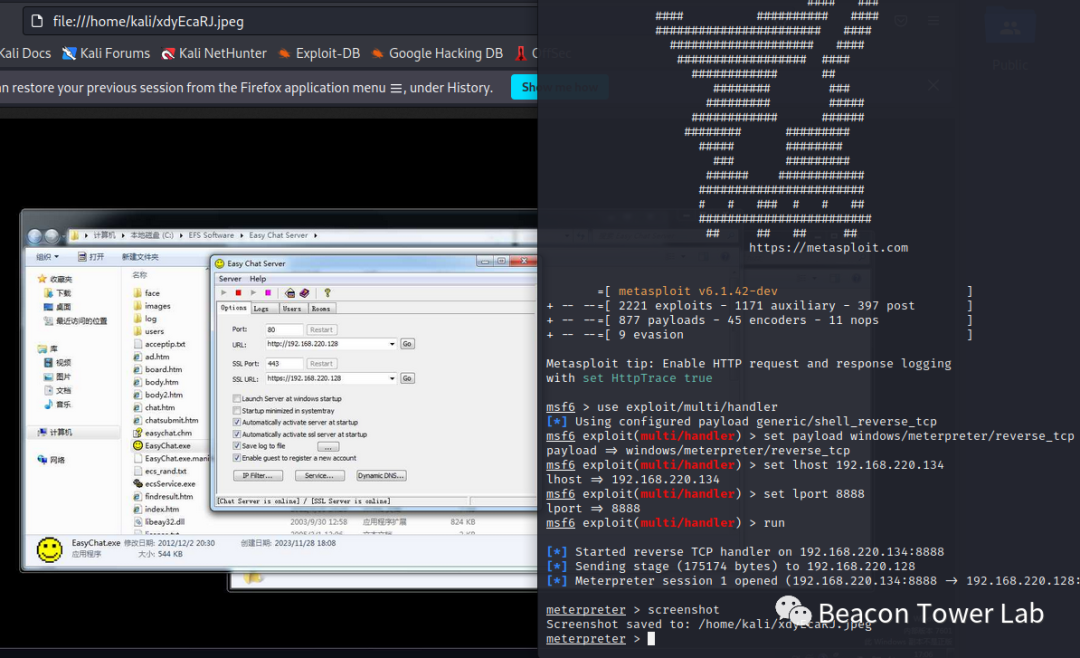Image resolution: width=1080 pixels, height=658 pixels.
Task: Click the red stop-server icon in Easy Chat Server toolbar
Action: point(238,293)
